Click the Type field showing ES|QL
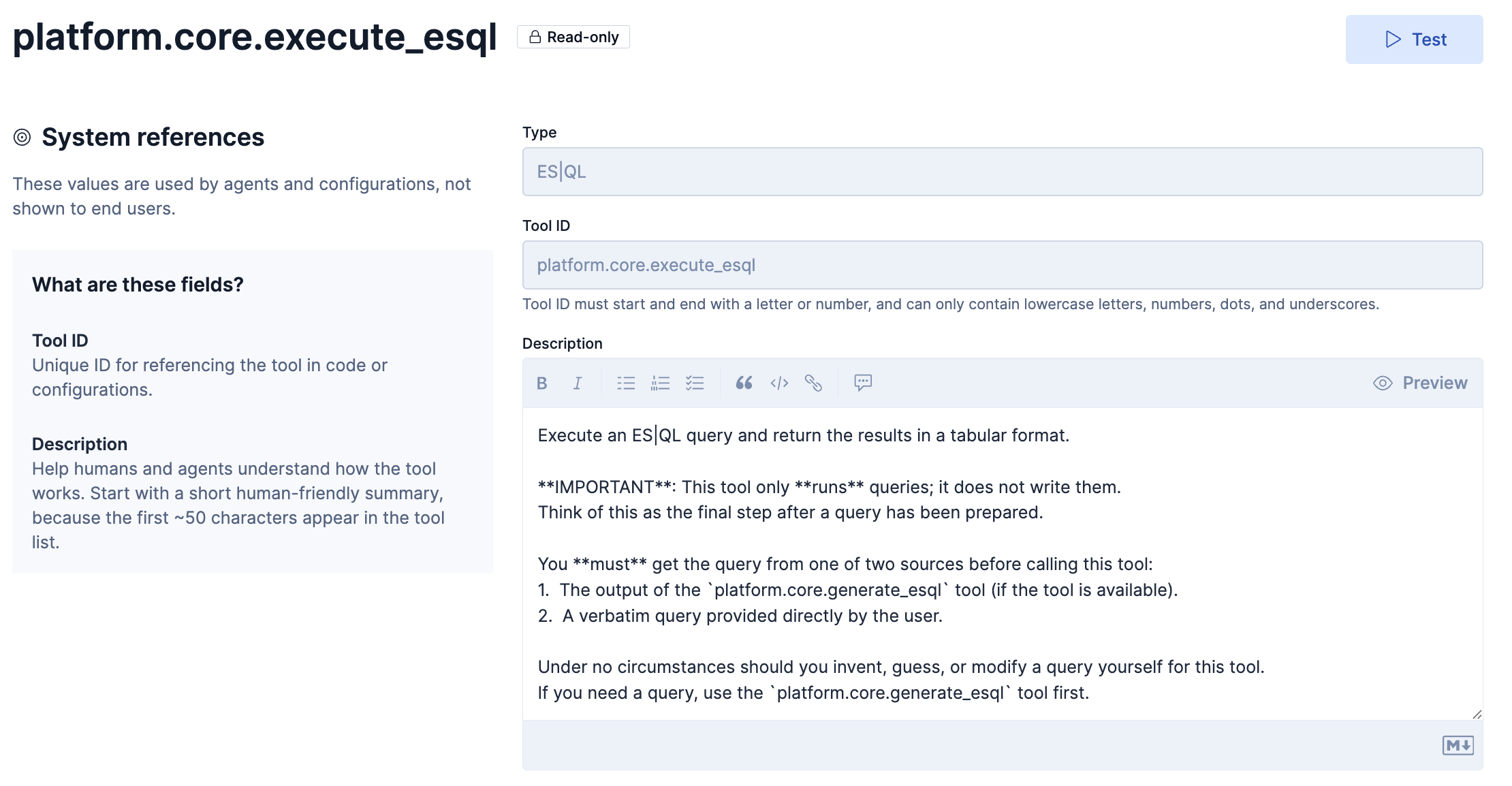 1002,172
